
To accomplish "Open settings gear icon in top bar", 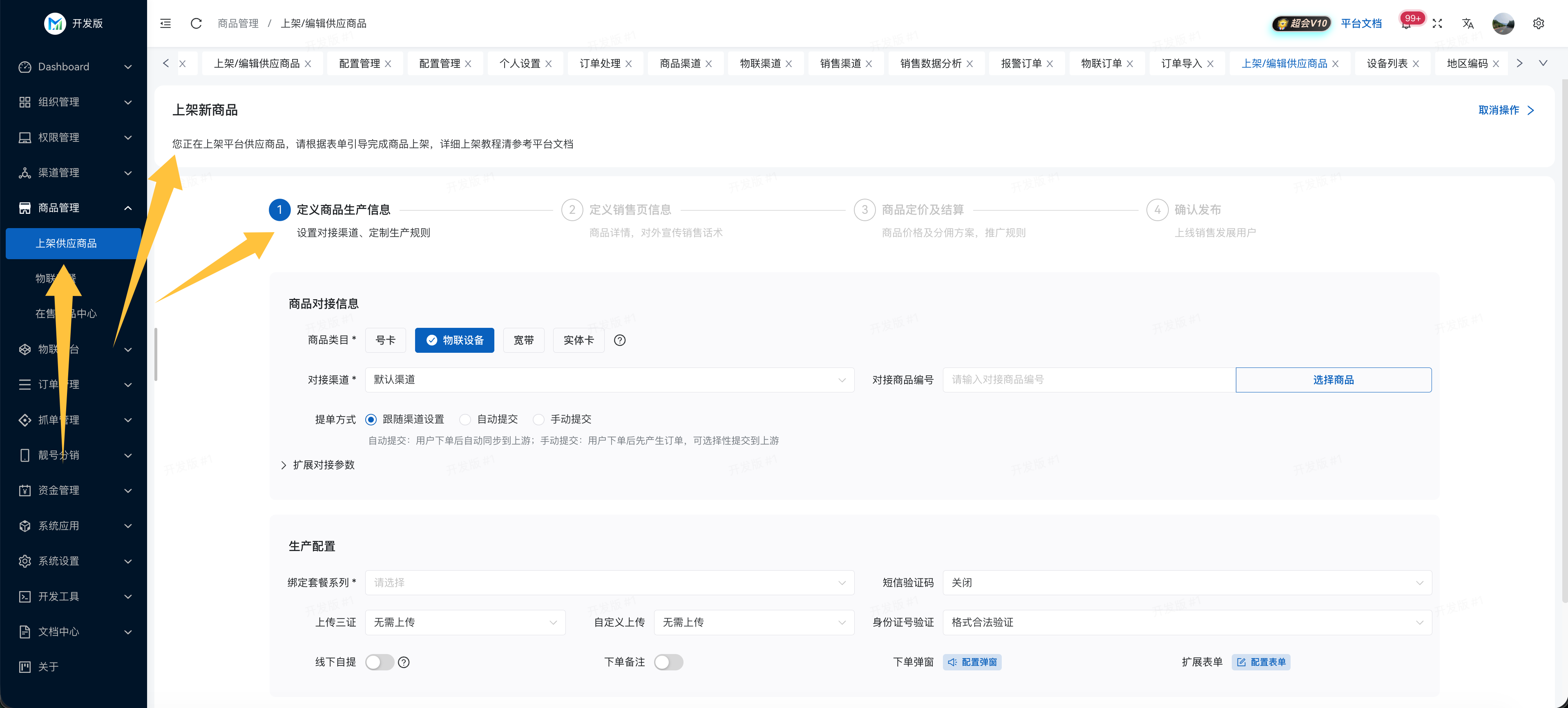I will (1538, 23).
